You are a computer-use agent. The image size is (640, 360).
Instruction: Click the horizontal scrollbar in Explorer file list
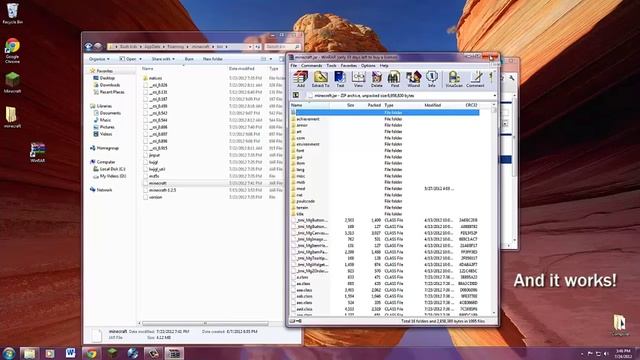pyautogui.click(x=205, y=323)
